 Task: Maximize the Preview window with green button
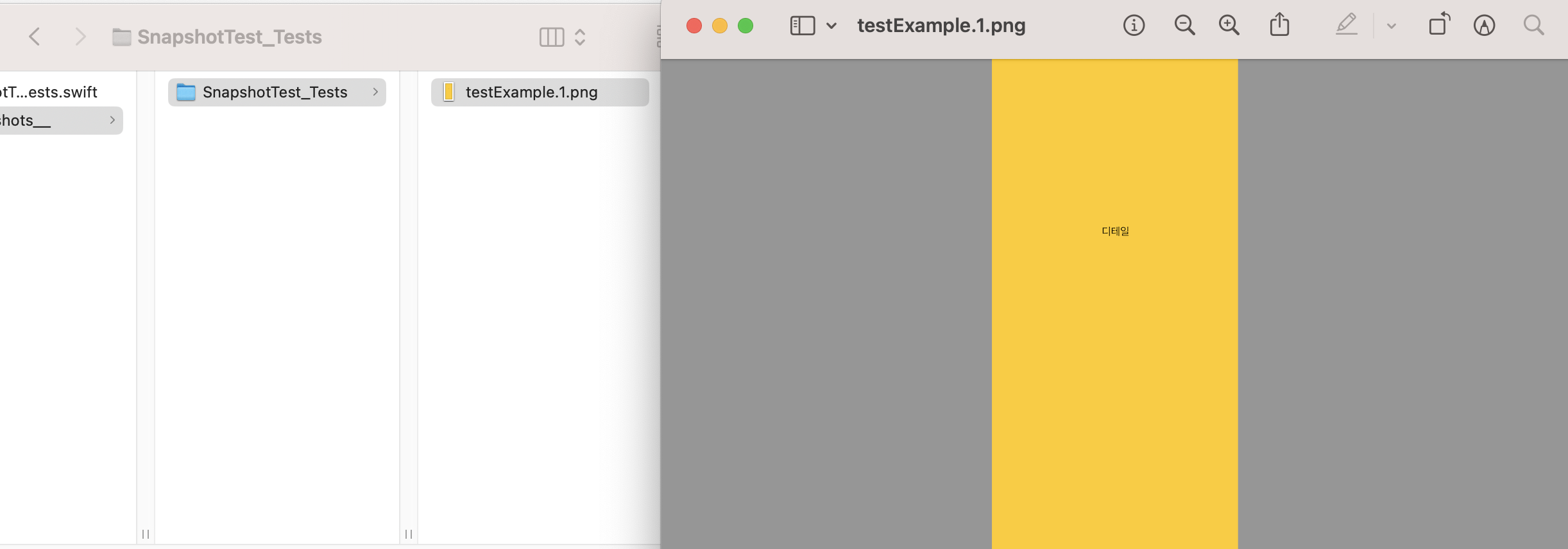(x=746, y=26)
